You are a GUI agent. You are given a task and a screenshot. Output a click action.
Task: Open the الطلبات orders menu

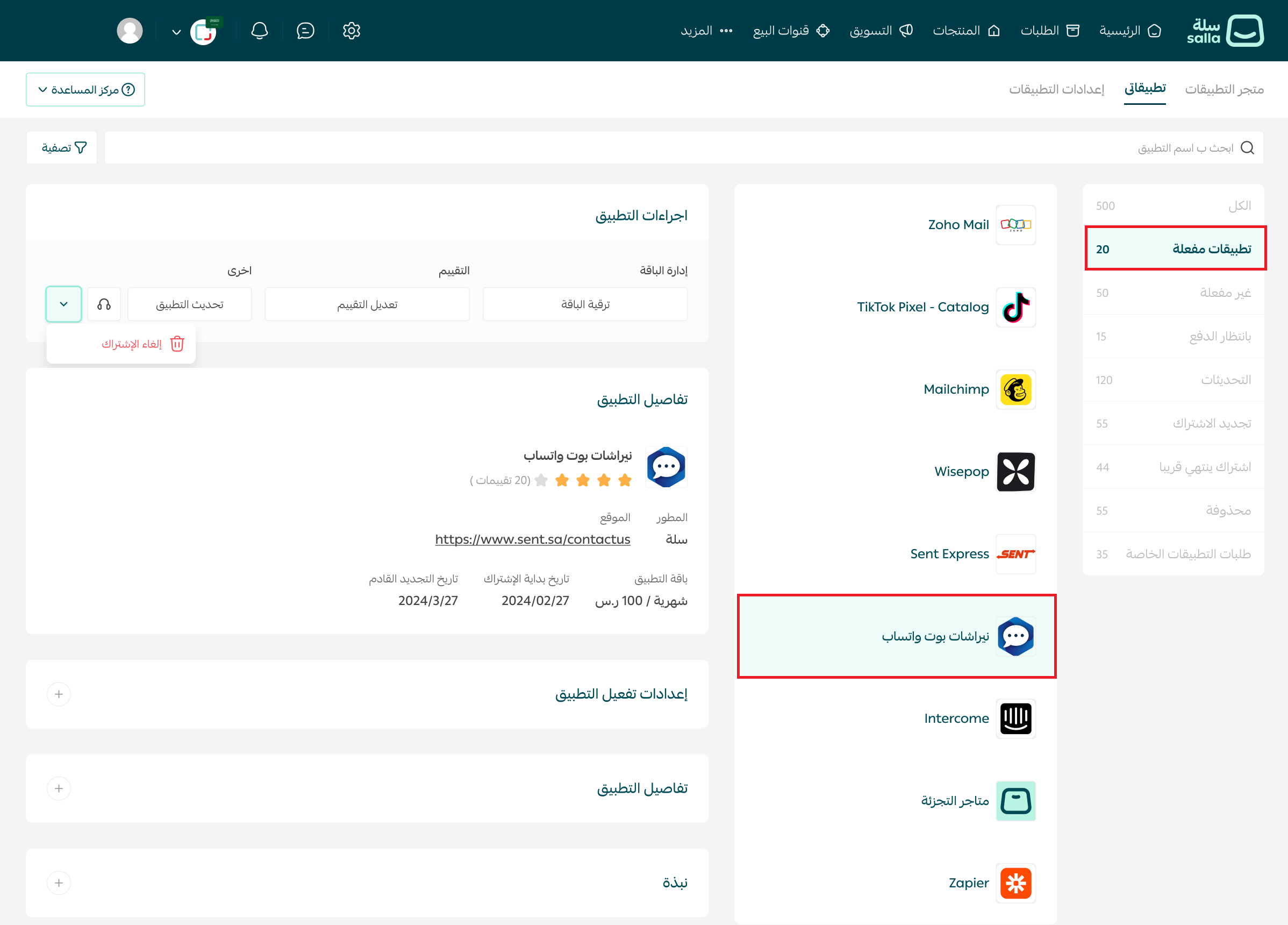[1049, 31]
